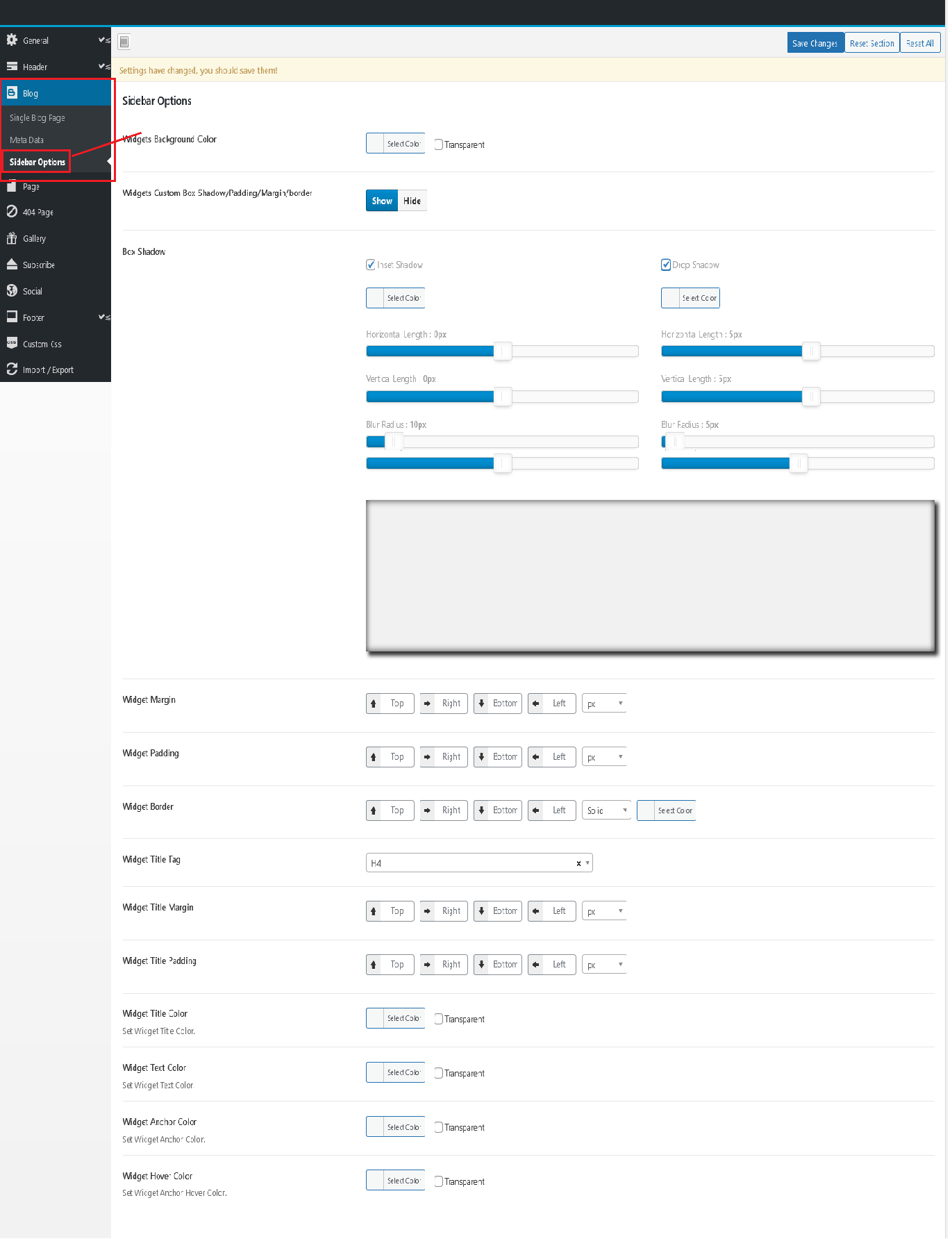The width and height of the screenshot is (952, 1239).
Task: Click the Widget Padding Top input field
Action: [397, 757]
